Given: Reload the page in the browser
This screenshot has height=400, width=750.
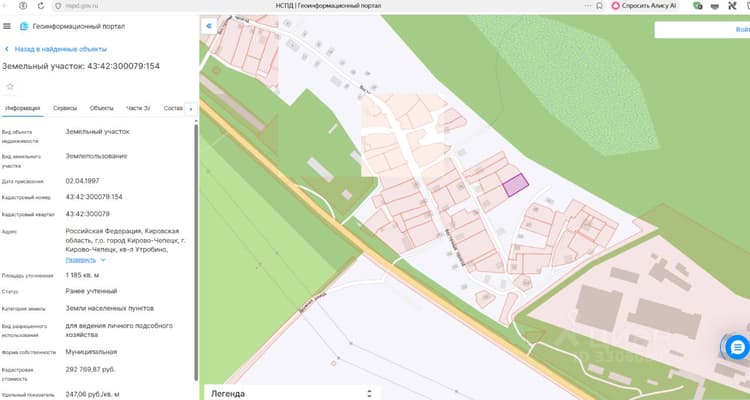Looking at the screenshot, I should 41,6.
